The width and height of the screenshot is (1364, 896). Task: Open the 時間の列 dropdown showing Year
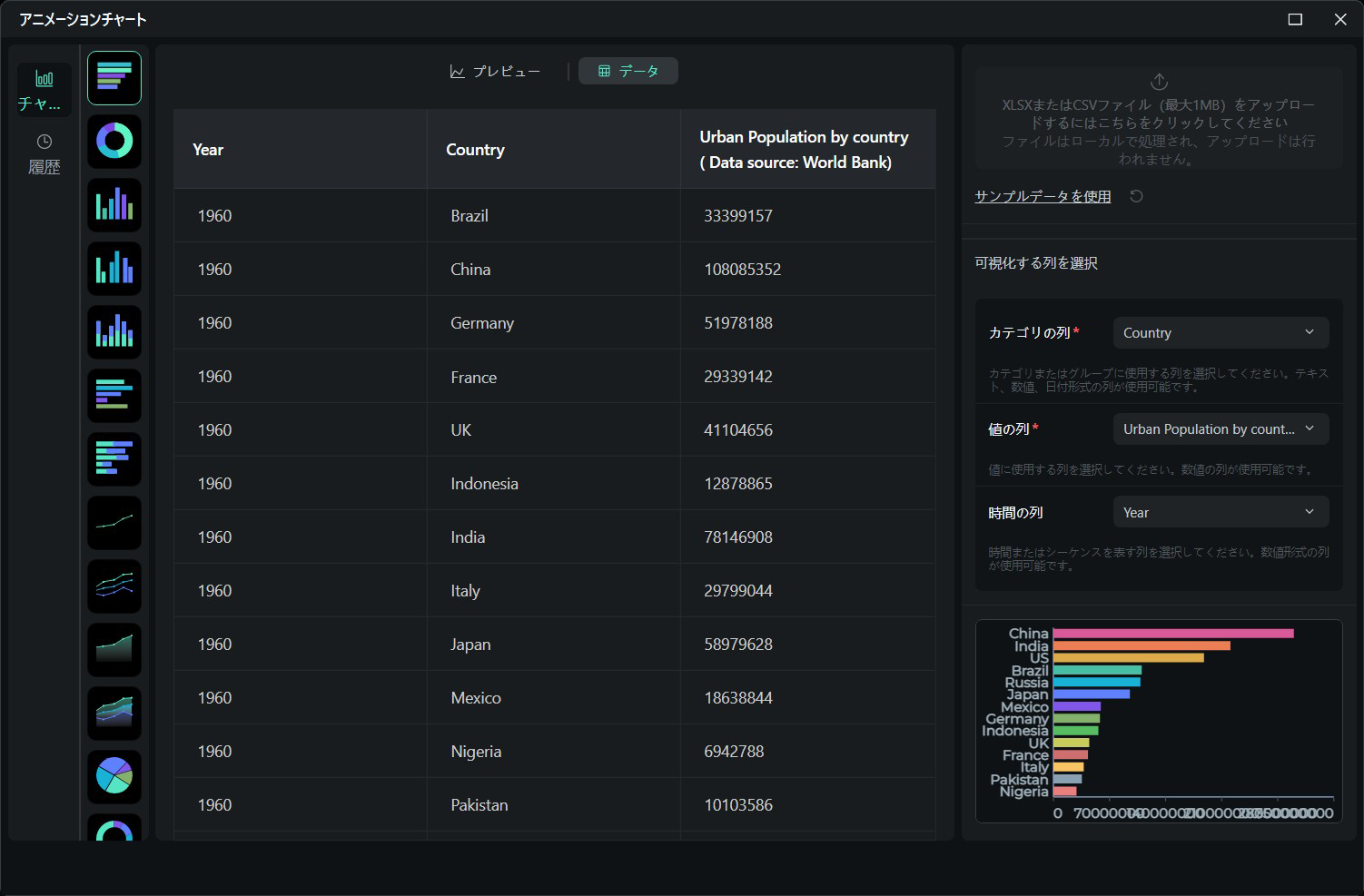1221,512
